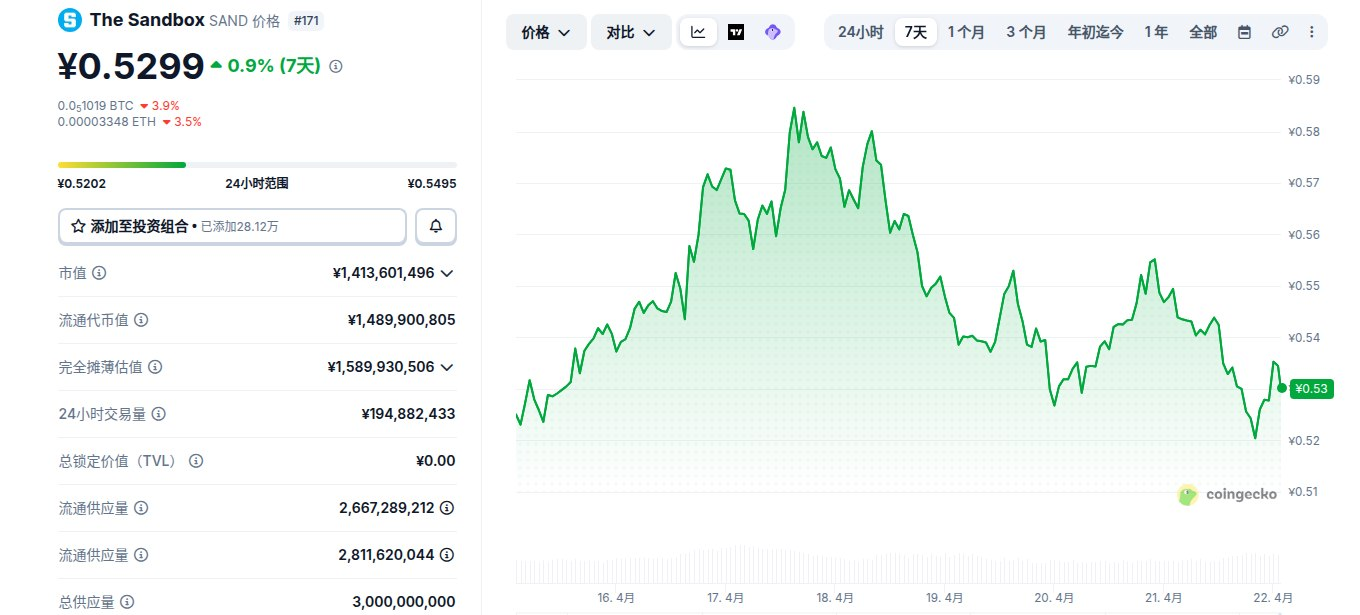Click the ¥0.51 y-axis label
The width and height of the screenshot is (1360, 615).
pyautogui.click(x=1305, y=492)
